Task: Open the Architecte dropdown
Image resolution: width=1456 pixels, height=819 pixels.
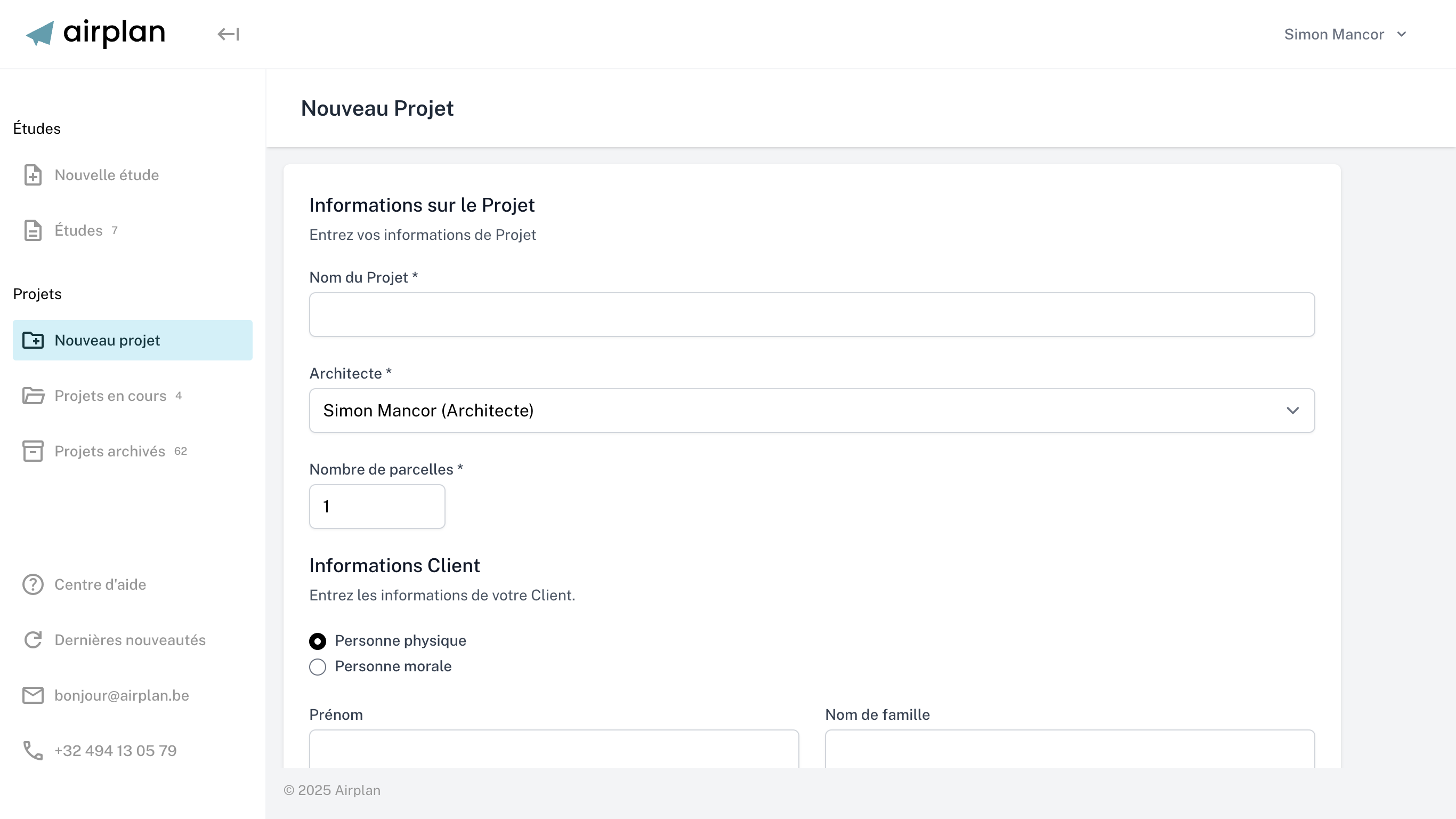Action: (x=812, y=410)
